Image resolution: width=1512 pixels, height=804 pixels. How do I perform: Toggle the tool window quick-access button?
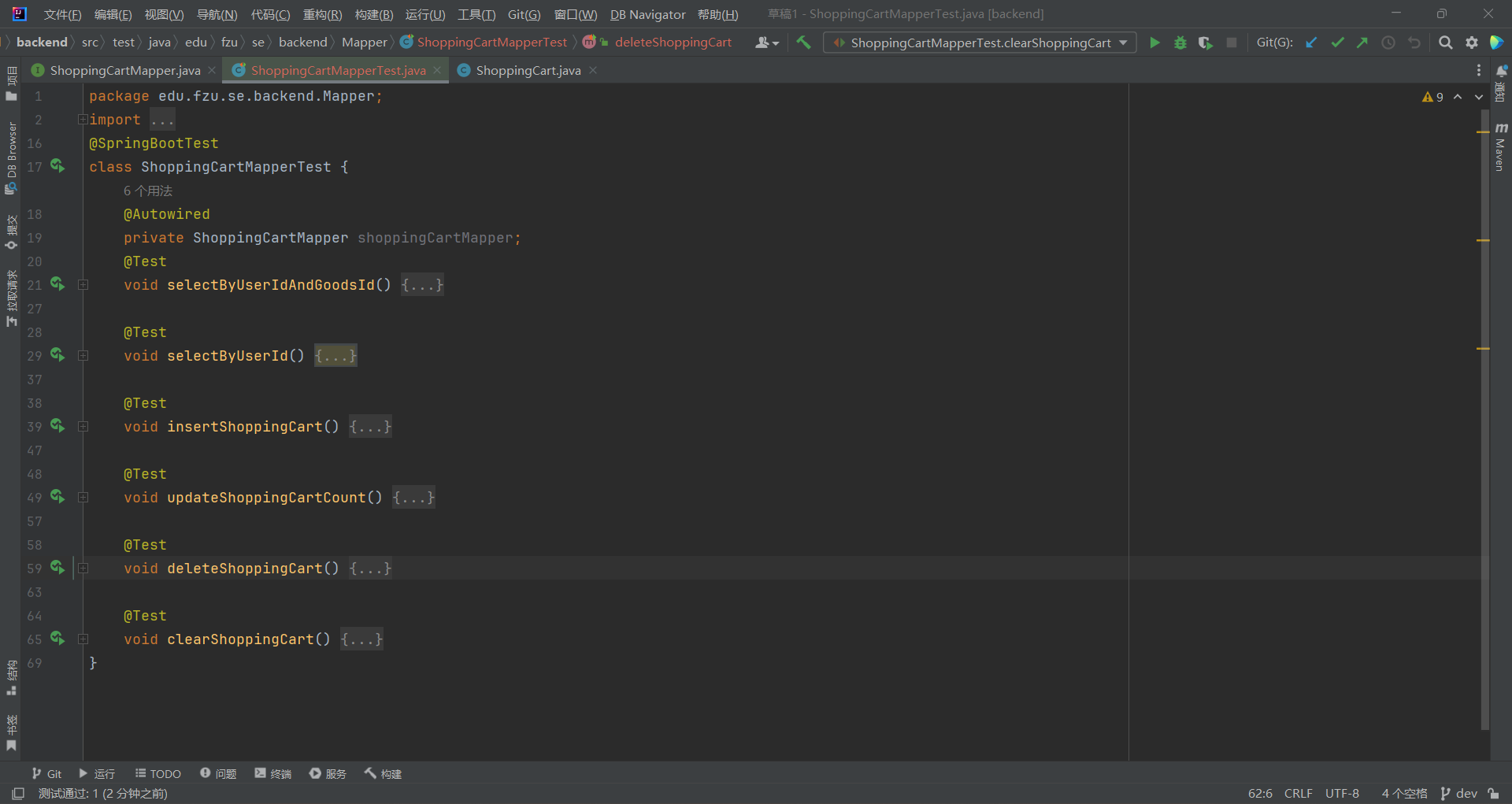[x=18, y=793]
